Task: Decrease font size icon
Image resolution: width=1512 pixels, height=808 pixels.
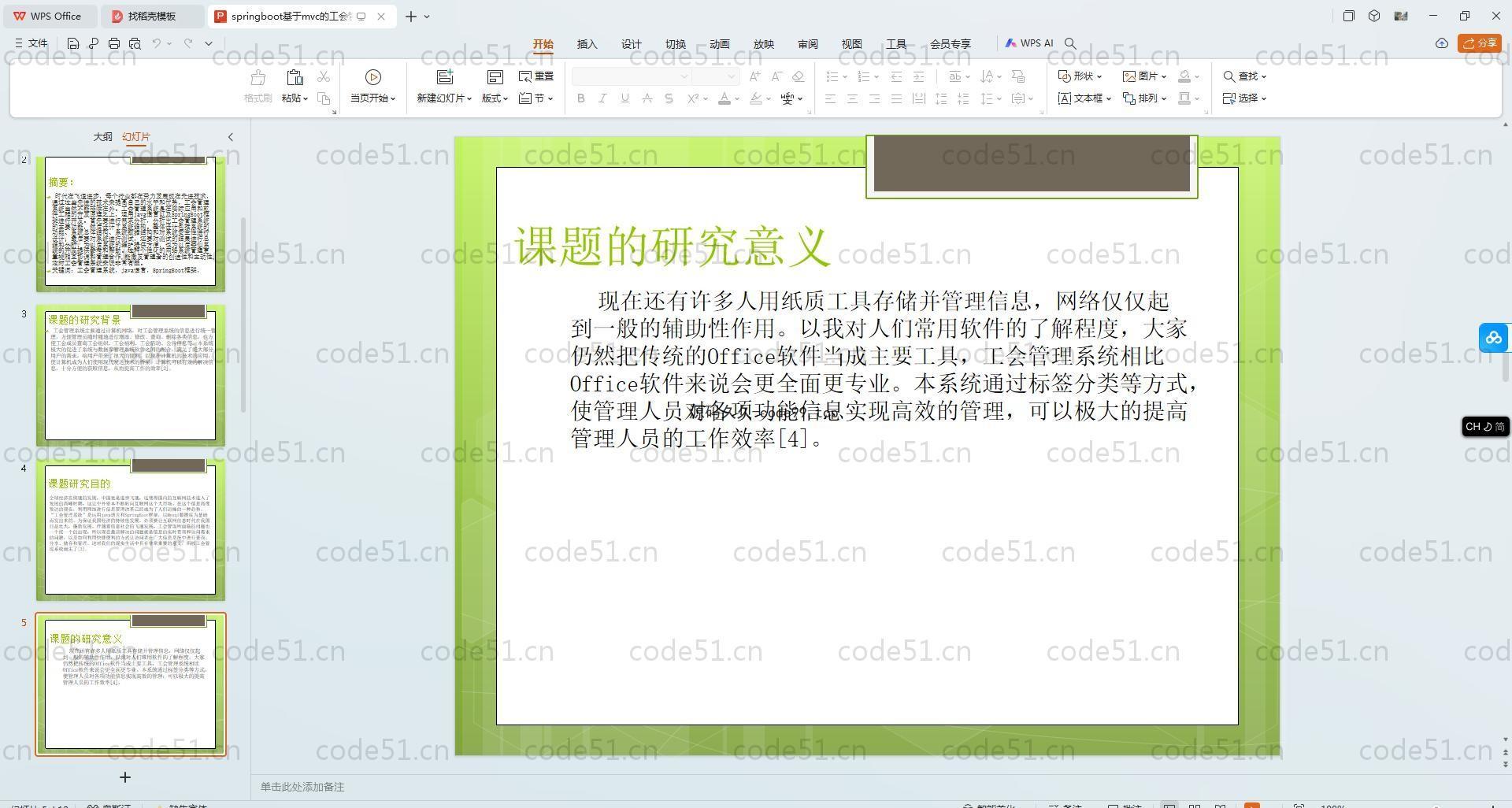Action: (776, 76)
